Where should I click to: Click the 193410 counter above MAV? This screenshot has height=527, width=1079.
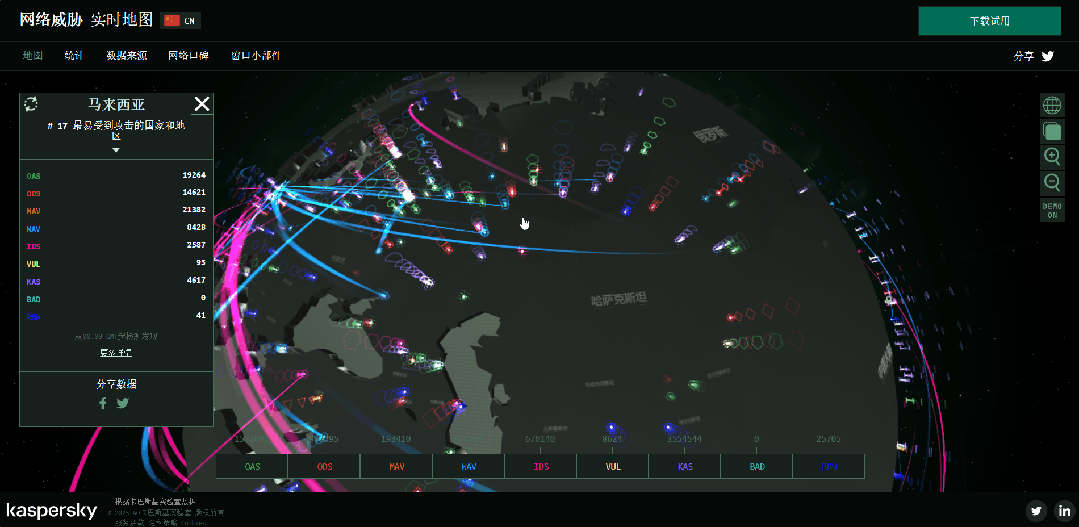coord(396,439)
